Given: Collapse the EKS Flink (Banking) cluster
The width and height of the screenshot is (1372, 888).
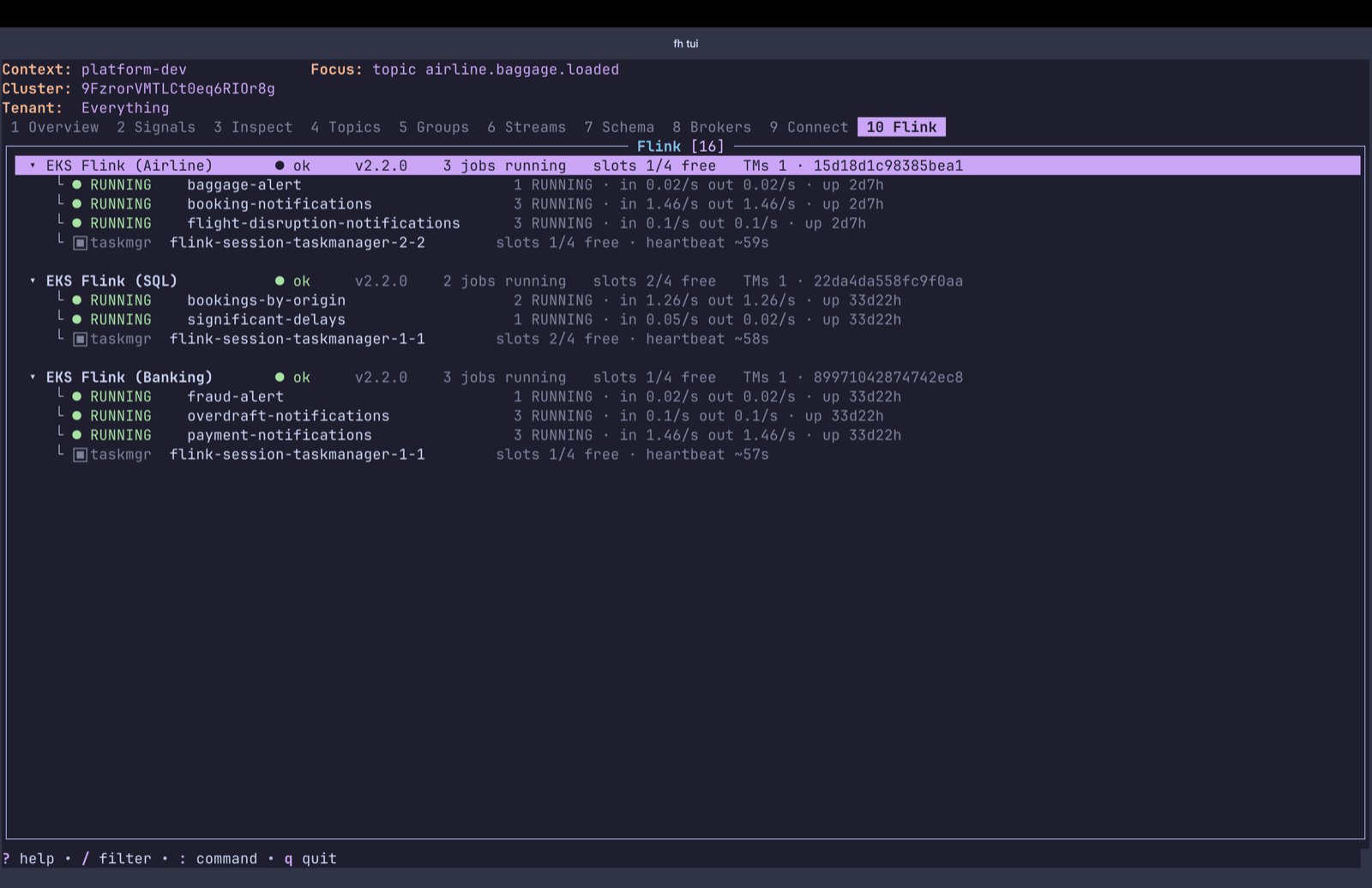Looking at the screenshot, I should tap(33, 378).
